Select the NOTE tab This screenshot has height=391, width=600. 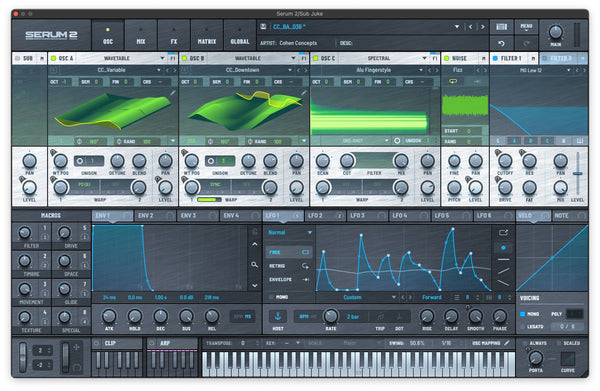569,216
